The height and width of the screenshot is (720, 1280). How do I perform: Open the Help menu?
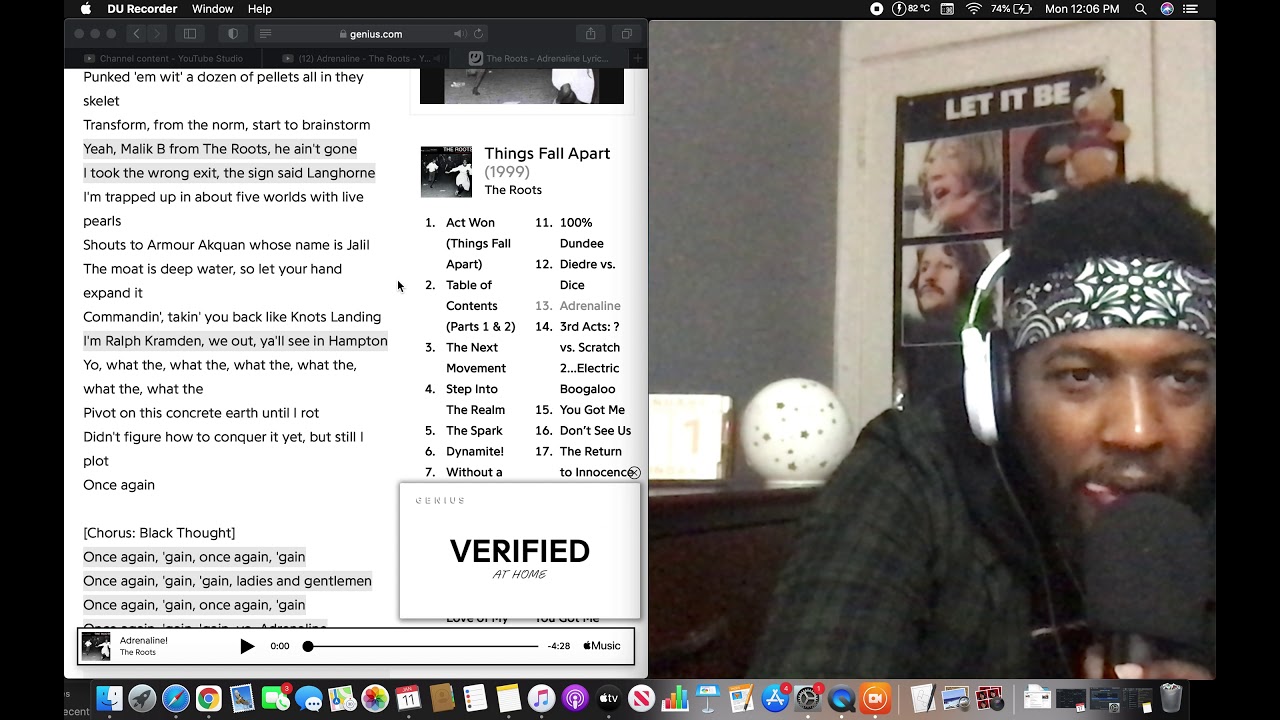259,9
